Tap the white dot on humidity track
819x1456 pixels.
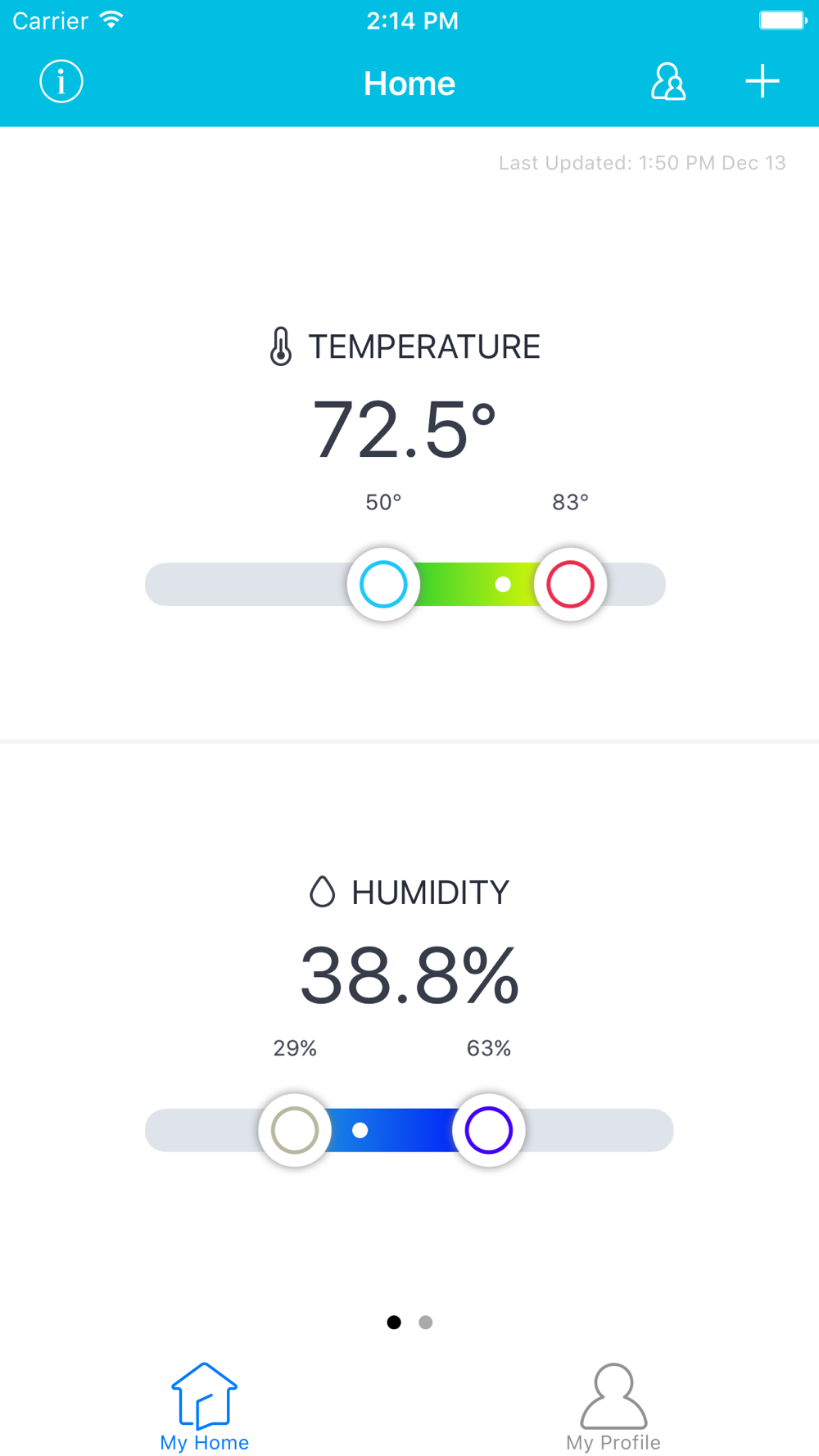(360, 1130)
